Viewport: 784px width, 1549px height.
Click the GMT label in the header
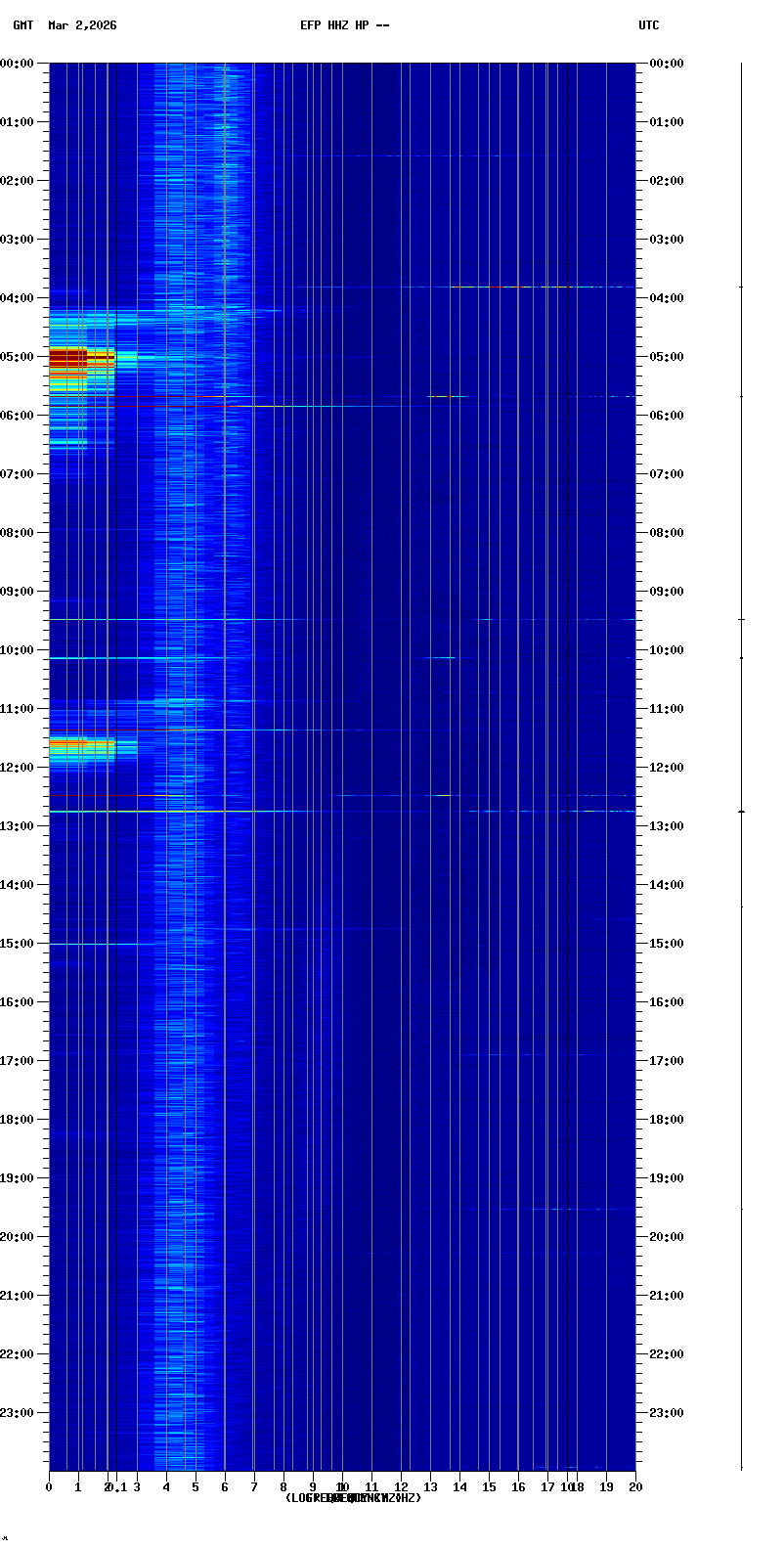click(x=22, y=25)
